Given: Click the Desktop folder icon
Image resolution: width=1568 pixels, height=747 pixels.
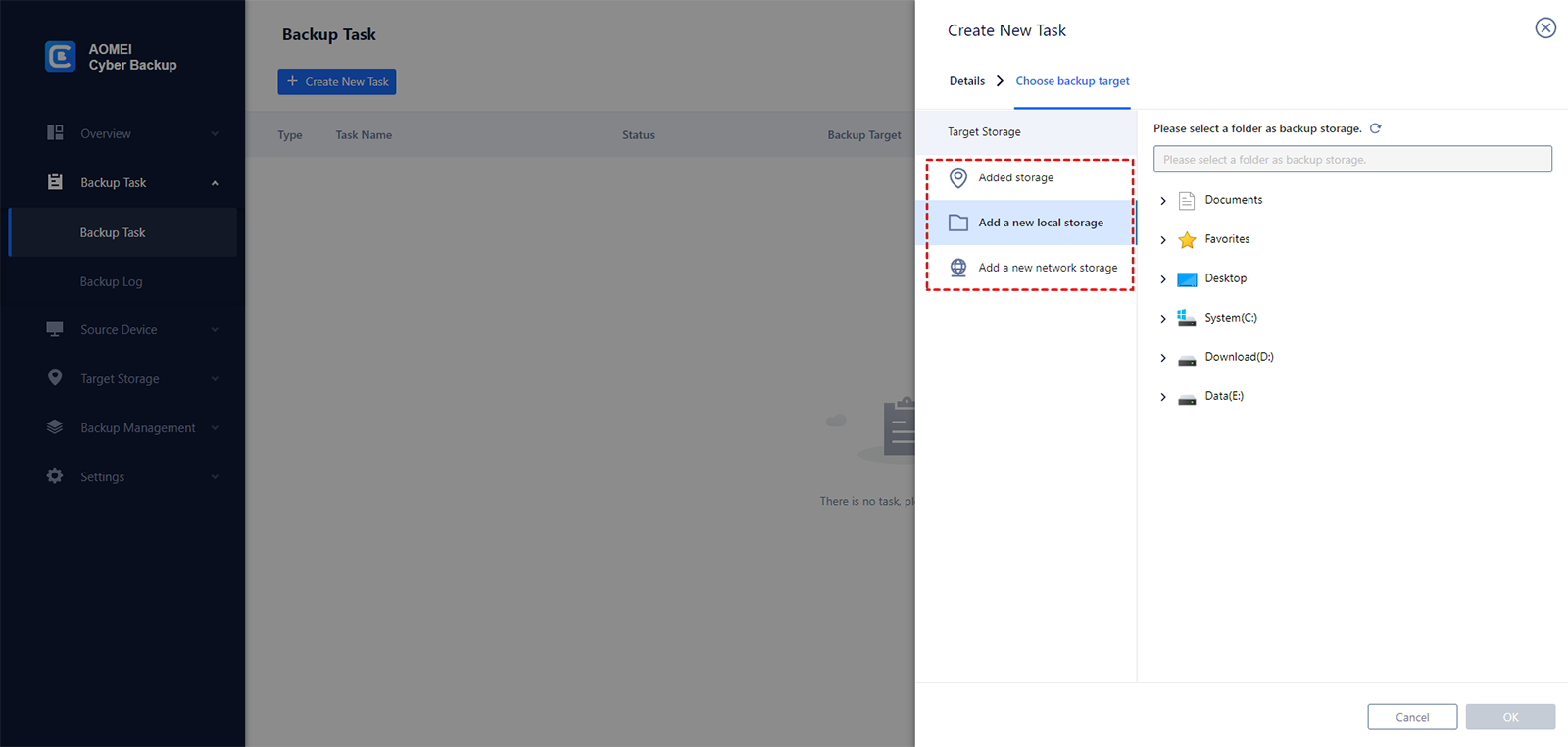Looking at the screenshot, I should coord(1187,278).
